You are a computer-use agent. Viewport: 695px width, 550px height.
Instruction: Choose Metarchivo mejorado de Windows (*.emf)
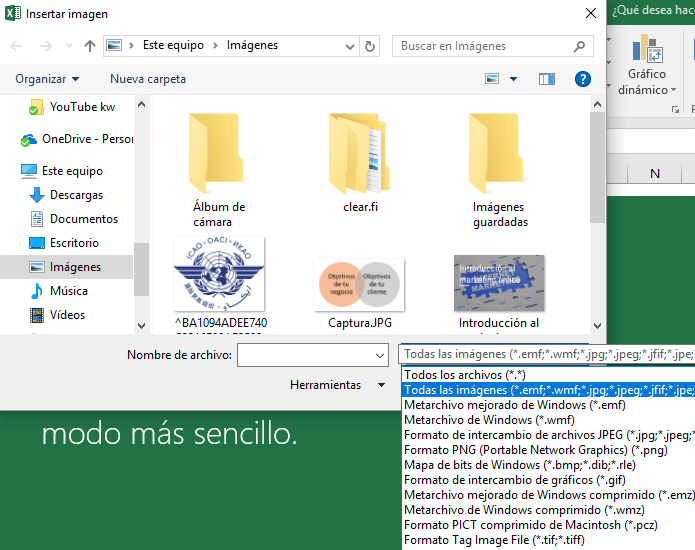pyautogui.click(x=548, y=405)
